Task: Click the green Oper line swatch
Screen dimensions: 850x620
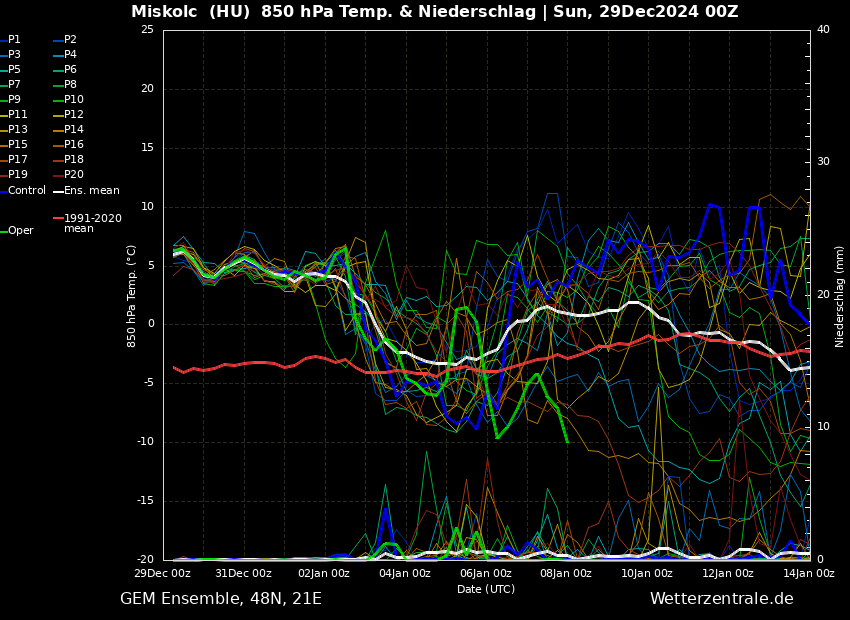Action: [4, 231]
